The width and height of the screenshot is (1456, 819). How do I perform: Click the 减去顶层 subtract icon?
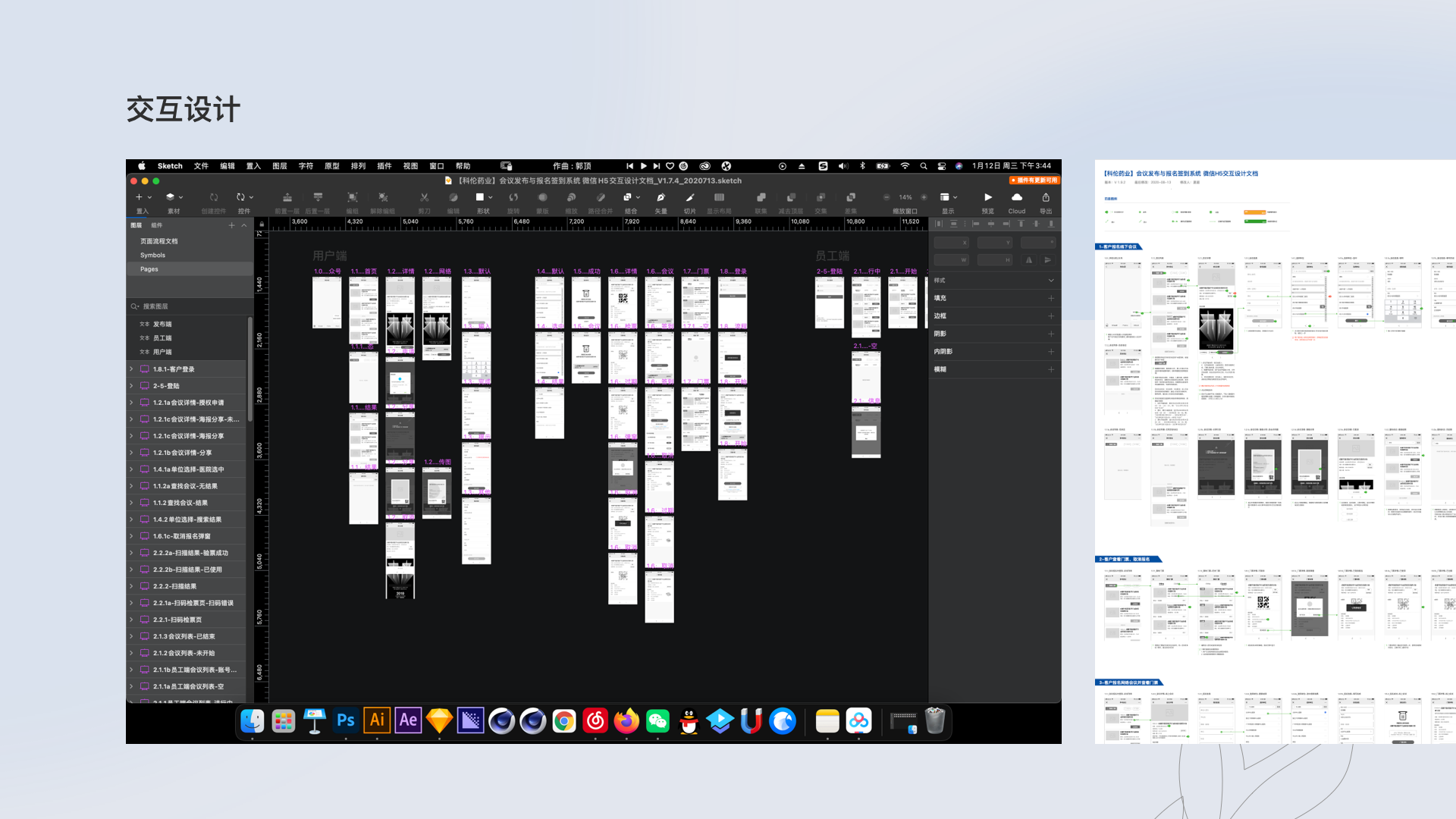click(790, 197)
